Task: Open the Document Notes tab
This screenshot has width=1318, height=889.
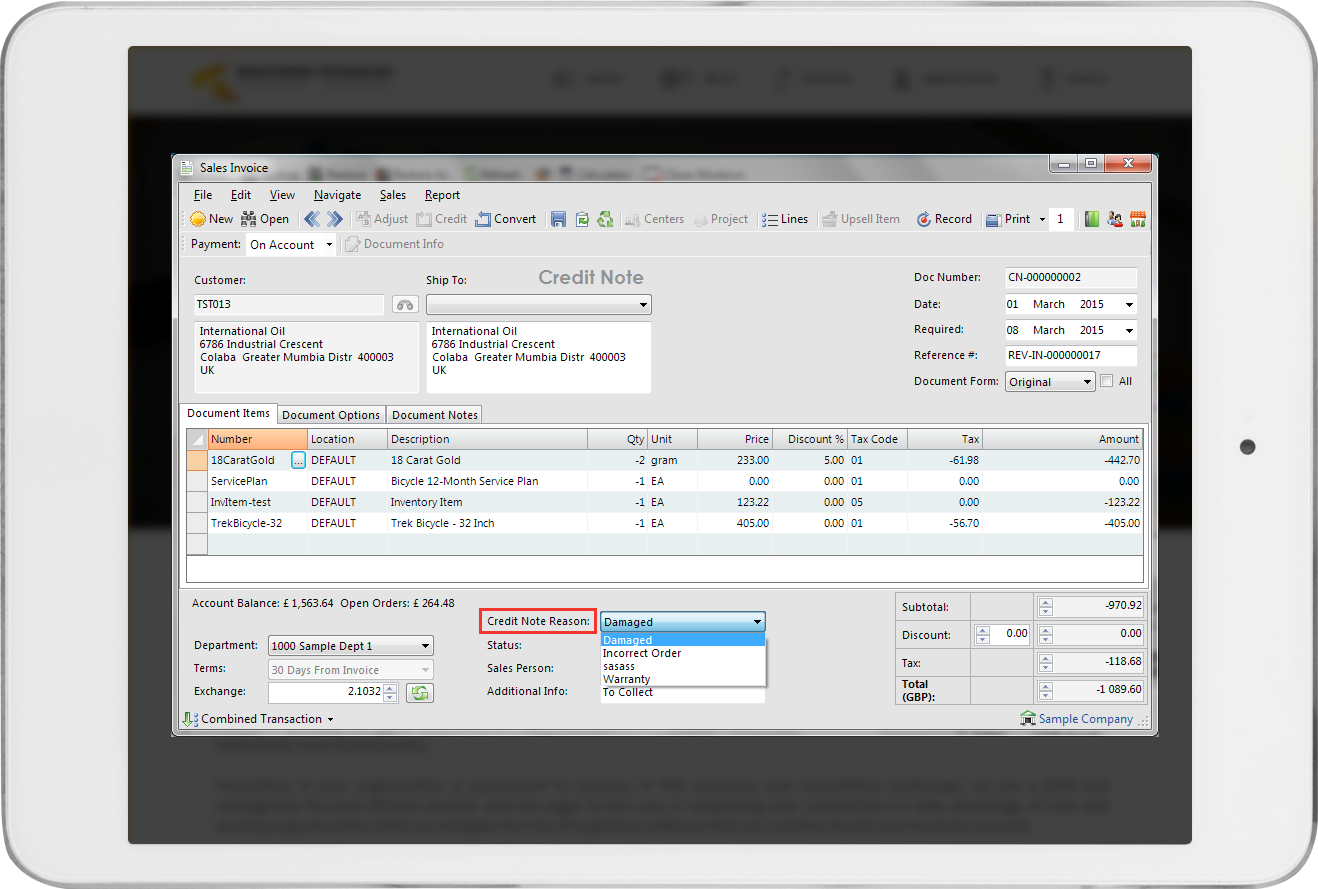Action: click(x=435, y=415)
